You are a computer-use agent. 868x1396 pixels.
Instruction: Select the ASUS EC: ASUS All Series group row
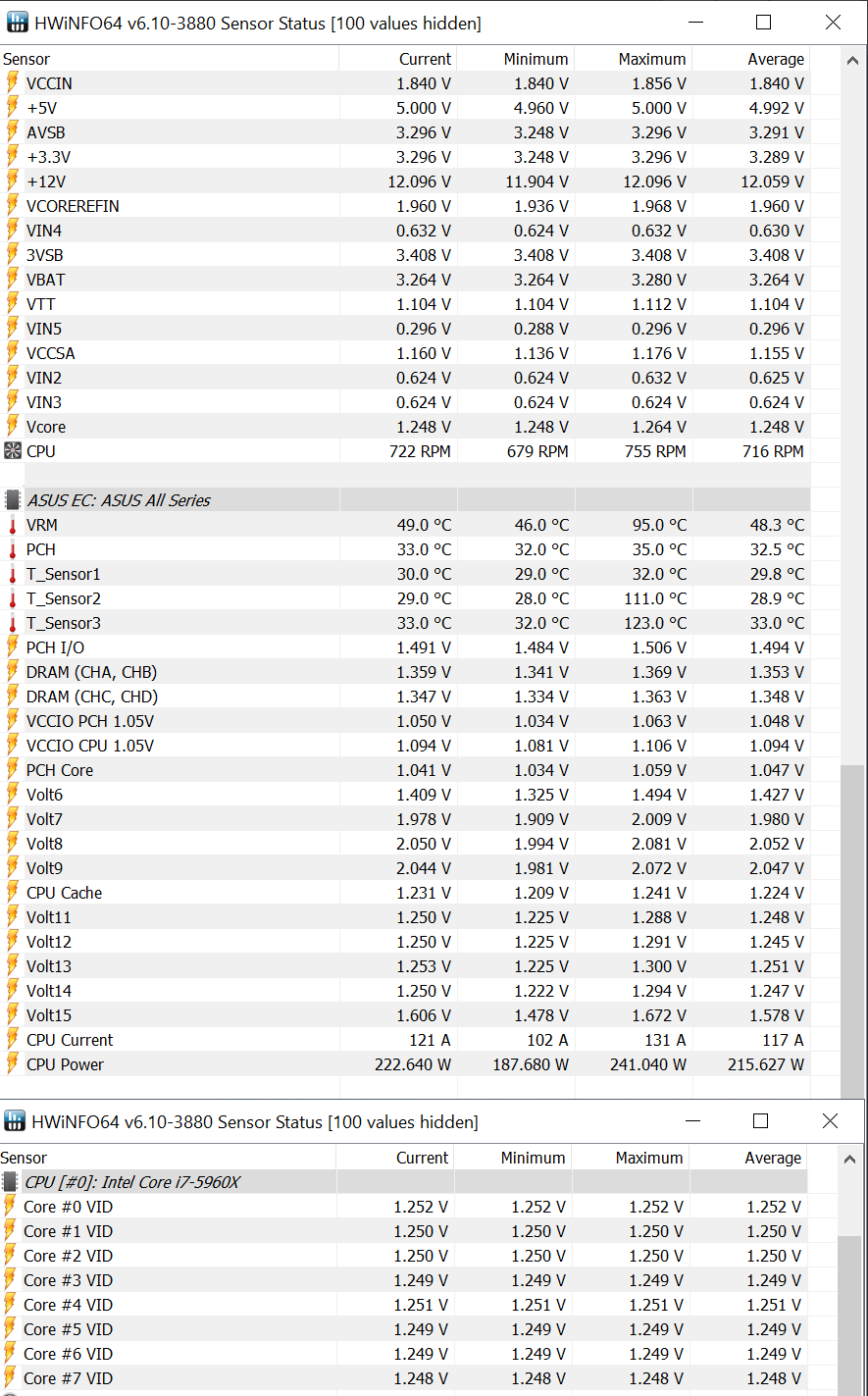[406, 500]
